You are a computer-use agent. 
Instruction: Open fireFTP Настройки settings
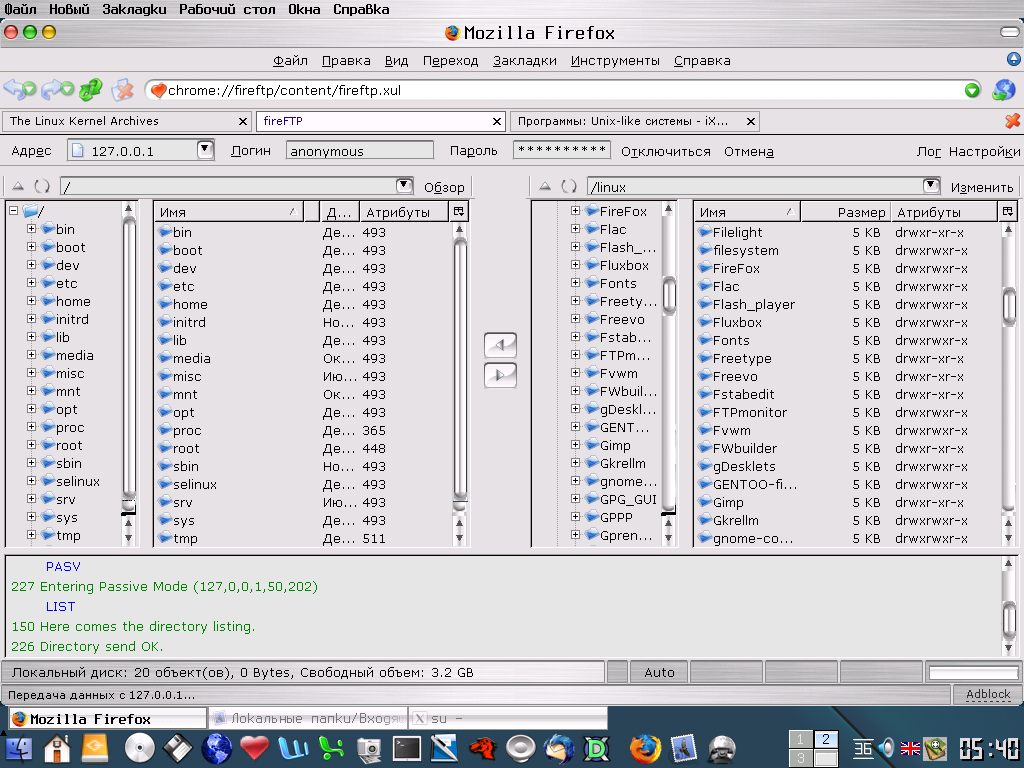[984, 152]
